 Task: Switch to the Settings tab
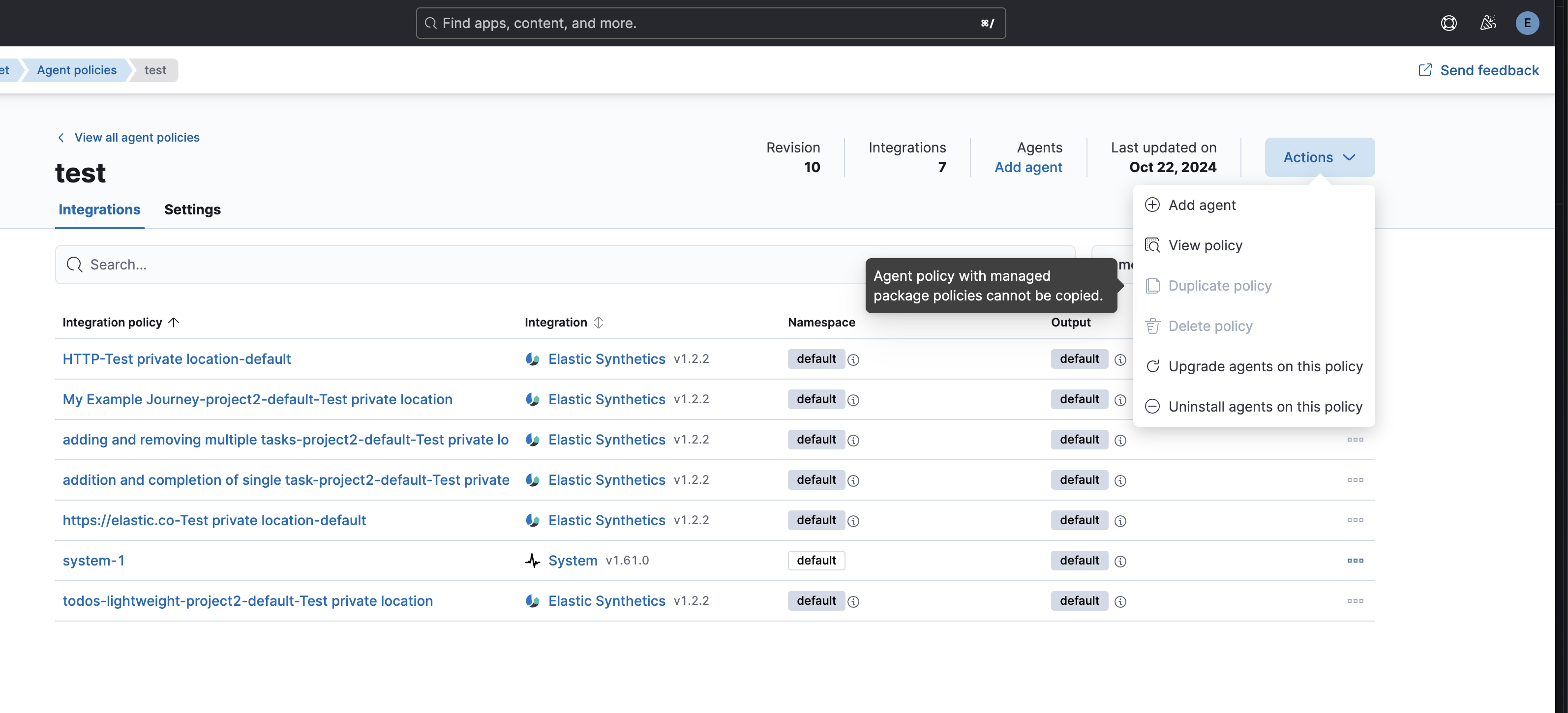coord(192,209)
